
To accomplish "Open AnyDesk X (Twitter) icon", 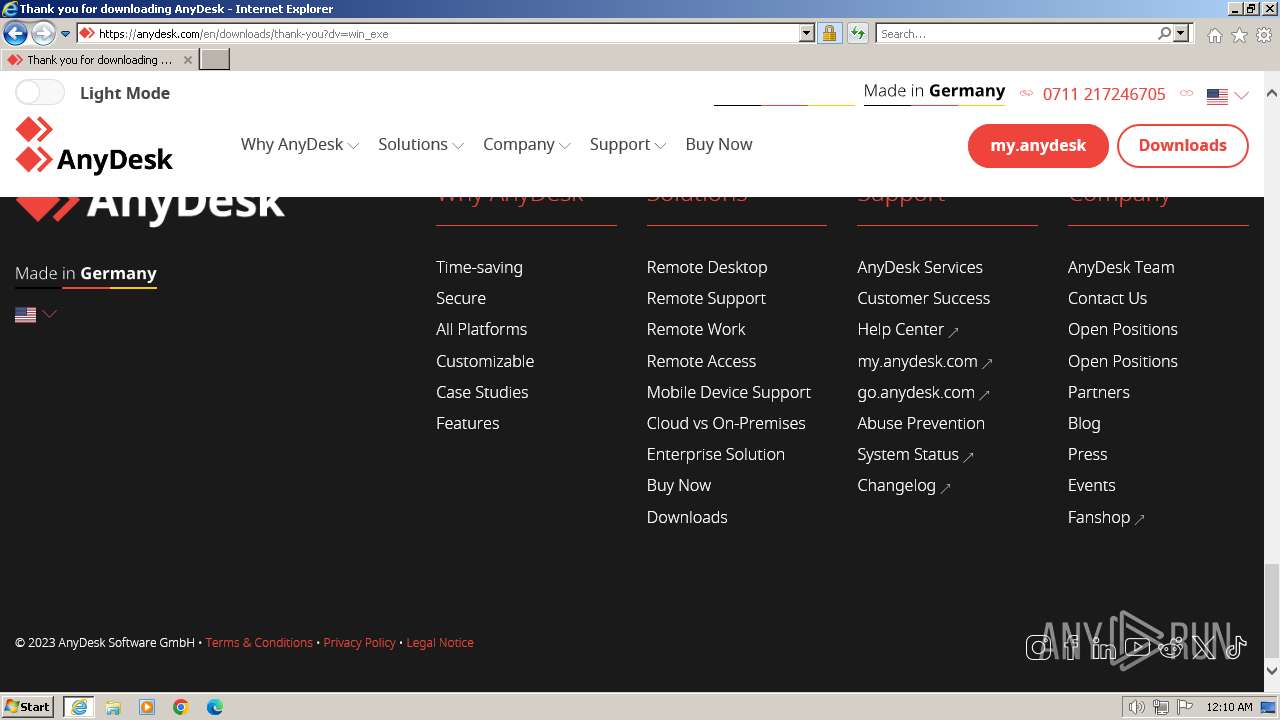I will point(1203,648).
